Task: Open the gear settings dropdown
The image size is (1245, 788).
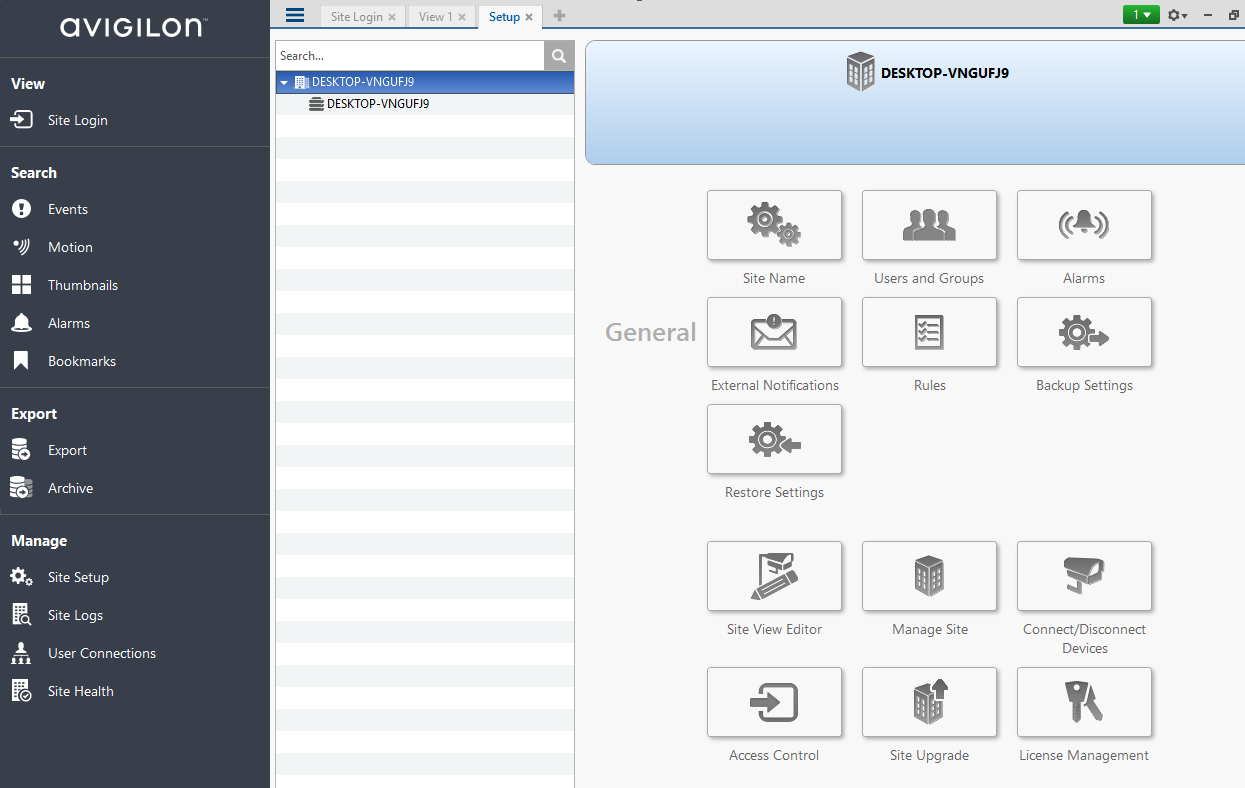Action: tap(1177, 15)
